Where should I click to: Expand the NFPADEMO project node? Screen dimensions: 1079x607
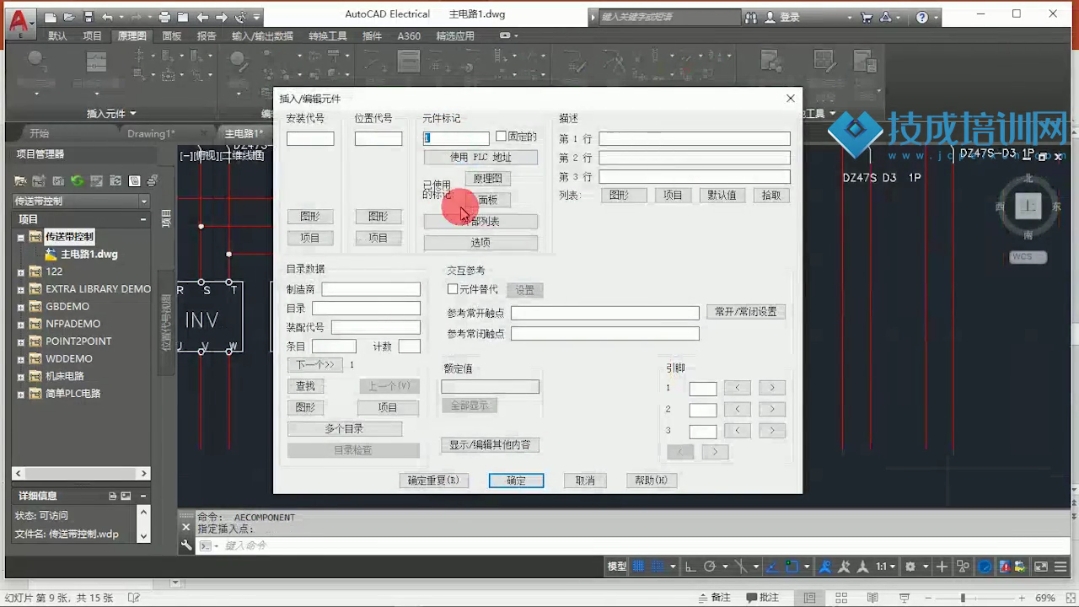coord(21,324)
